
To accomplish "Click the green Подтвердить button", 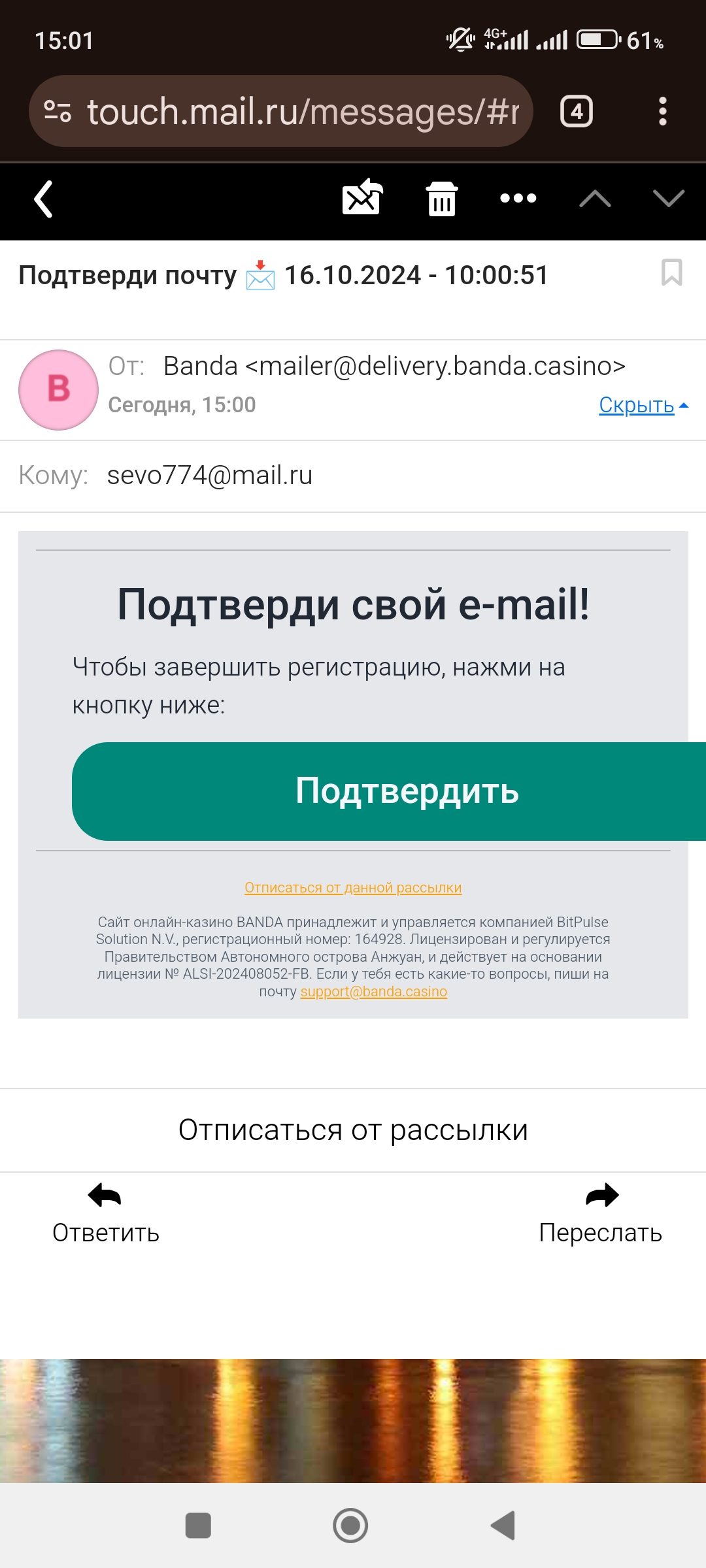I will click(x=389, y=791).
